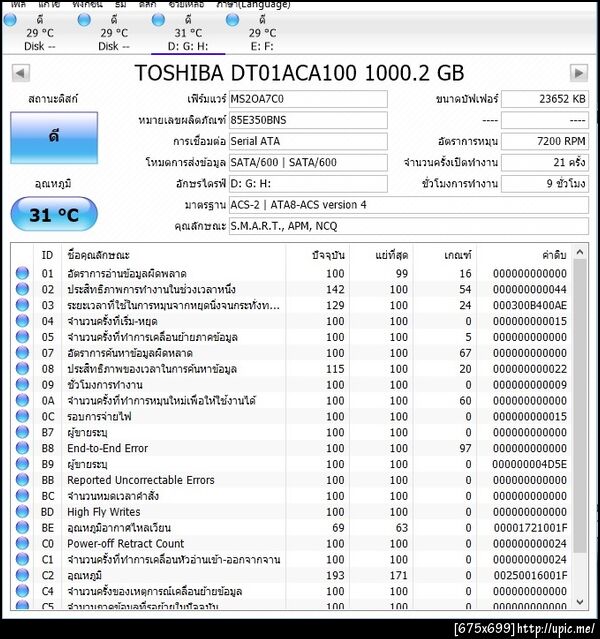Select the Reported Uncorrectable Errors row text
Screen dimensions: 600x639
tap(141, 480)
